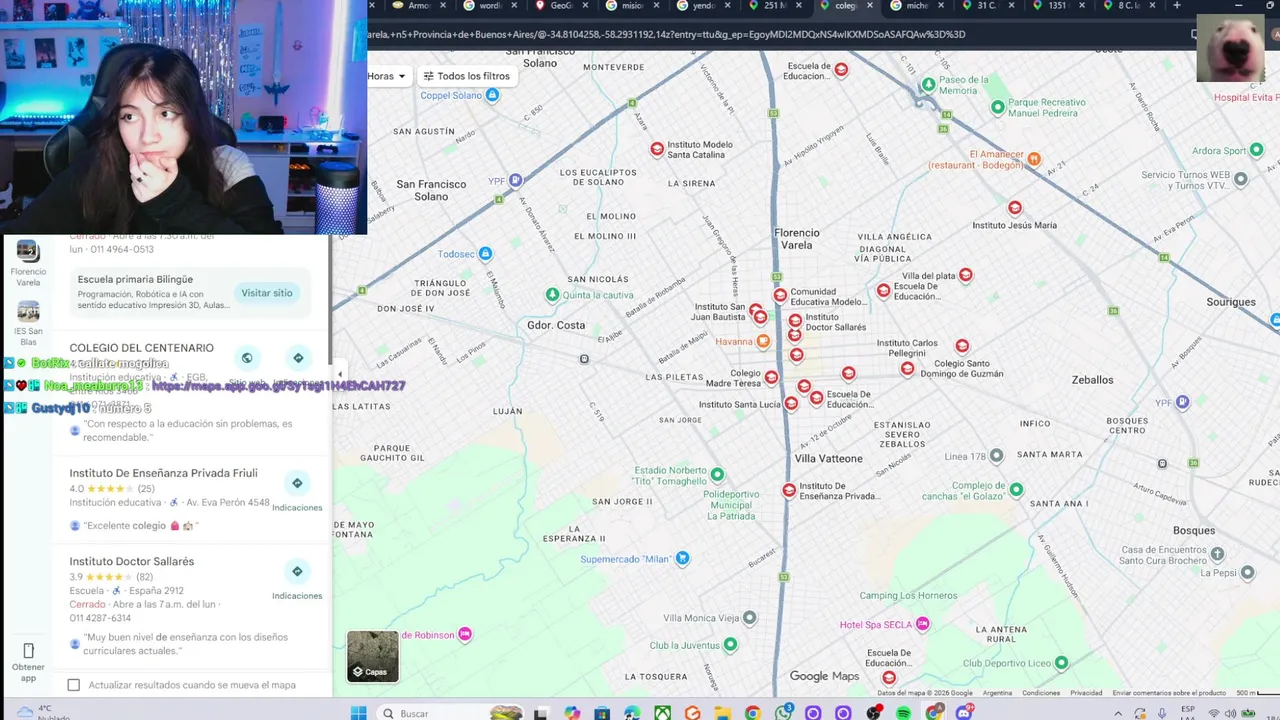The image size is (1280, 720).
Task: Click the Complejo de canchas el Golazo marker
Action: [1016, 490]
